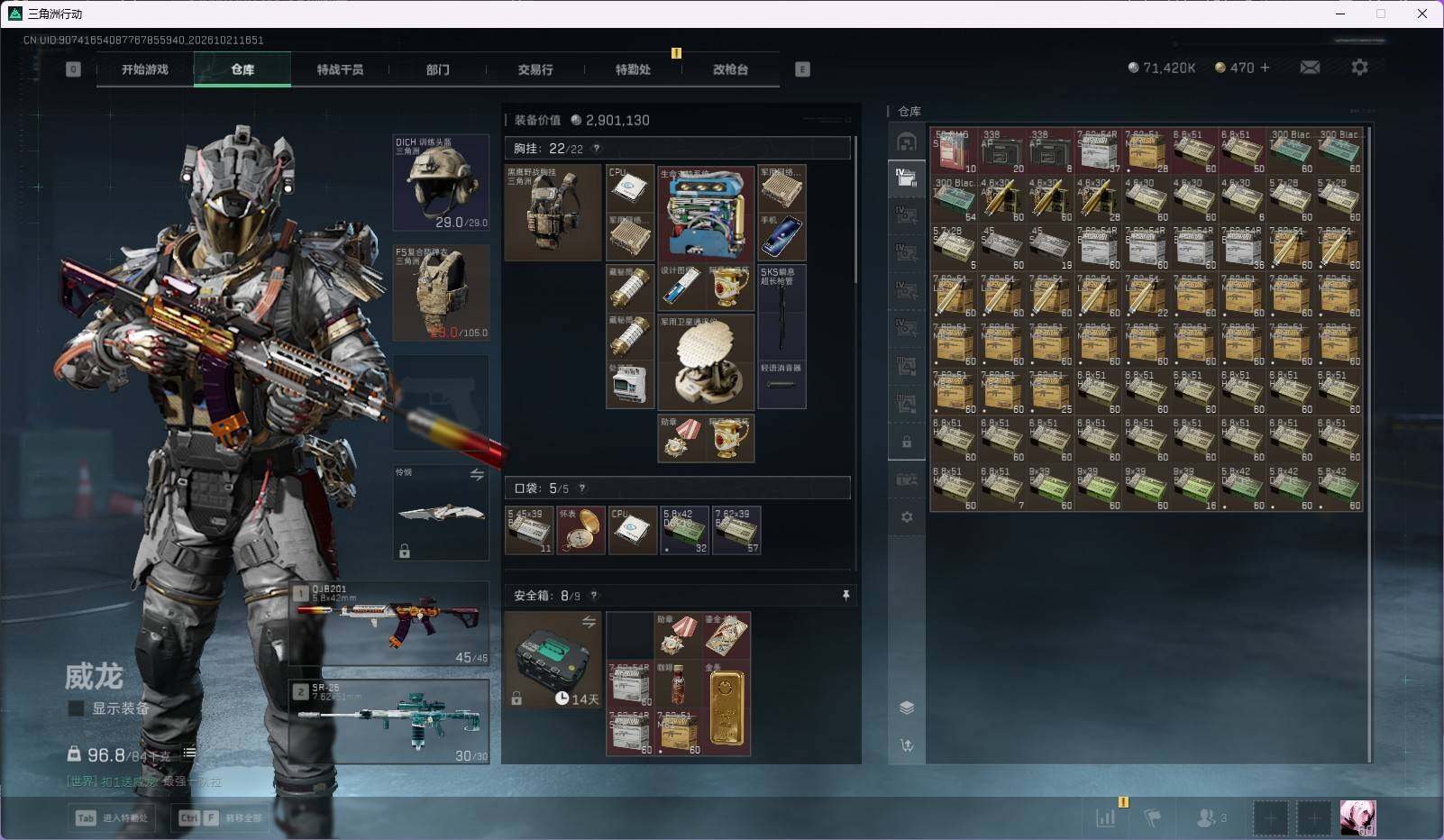Click the Q key previous-tab indicator
The image size is (1444, 840).
click(73, 69)
